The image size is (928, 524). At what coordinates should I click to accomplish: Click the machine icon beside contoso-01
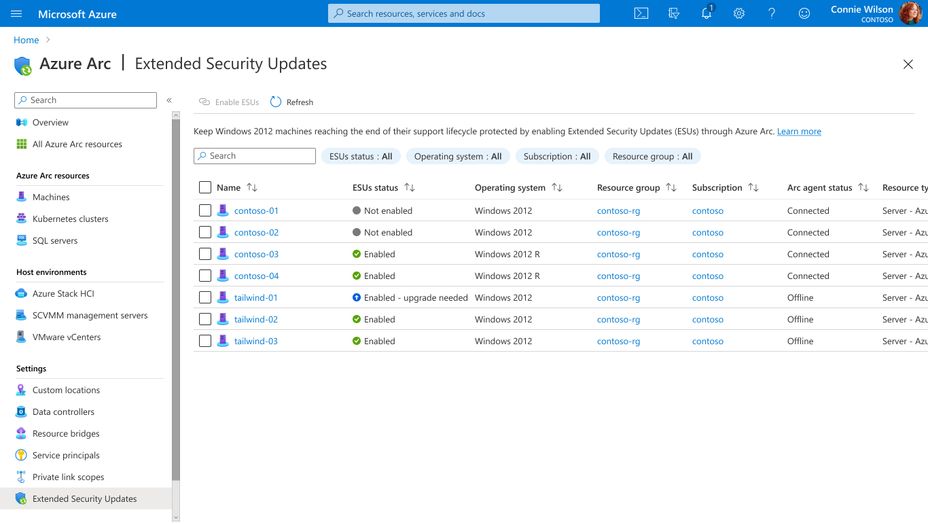223,210
